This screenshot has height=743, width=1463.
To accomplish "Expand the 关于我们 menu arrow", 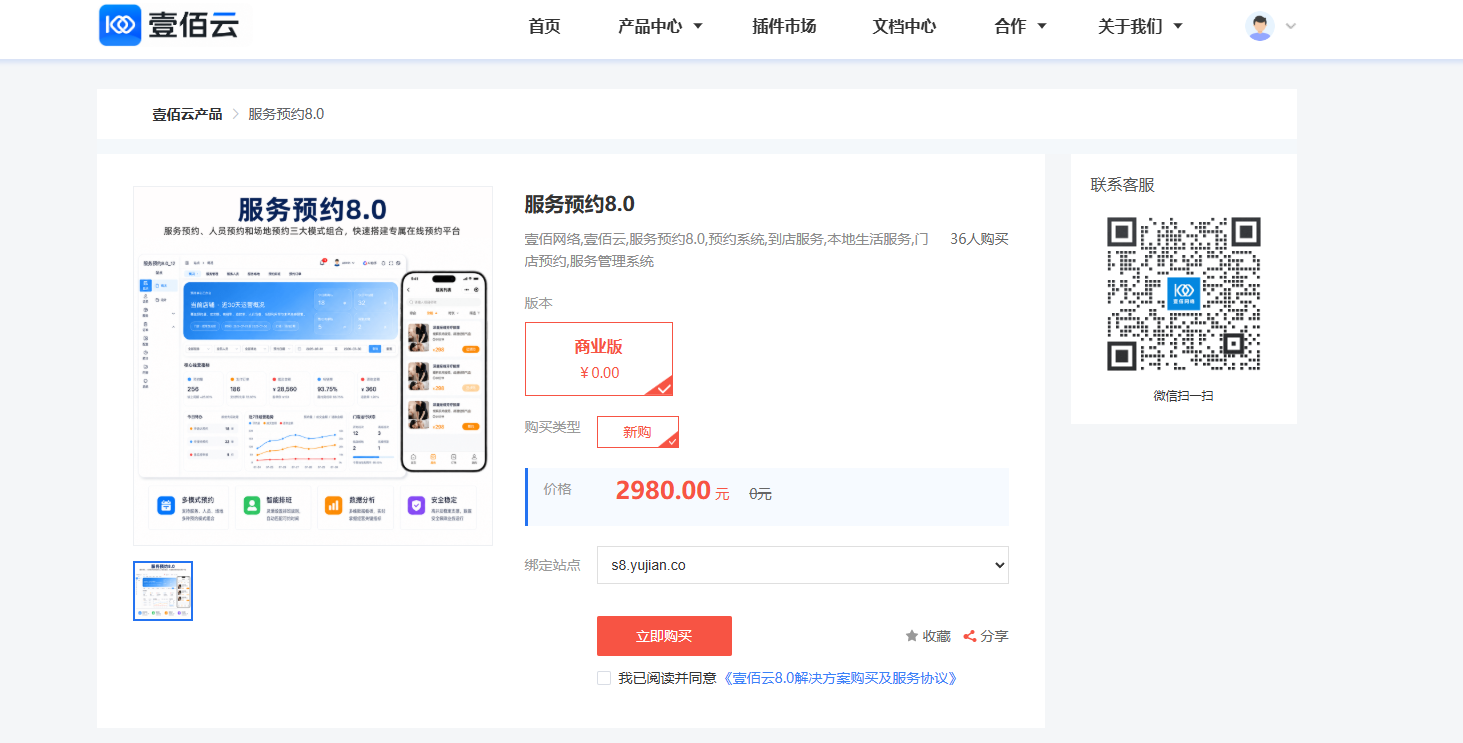I will pos(1178,26).
